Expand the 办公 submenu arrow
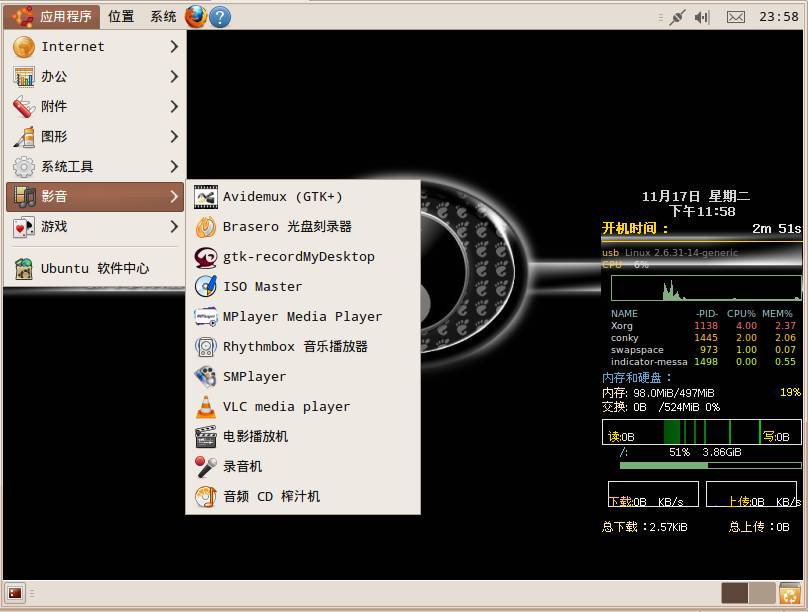This screenshot has height=612, width=808. point(174,77)
